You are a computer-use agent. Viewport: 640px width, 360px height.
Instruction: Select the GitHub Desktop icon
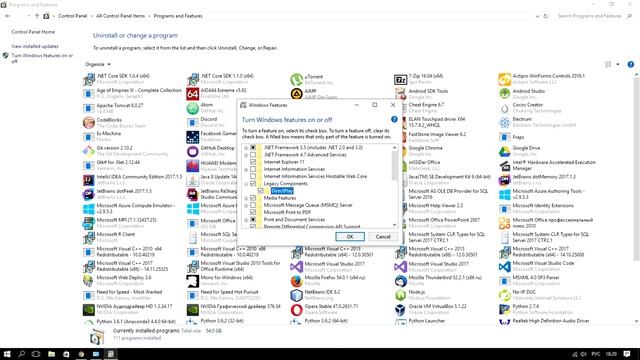pos(193,151)
